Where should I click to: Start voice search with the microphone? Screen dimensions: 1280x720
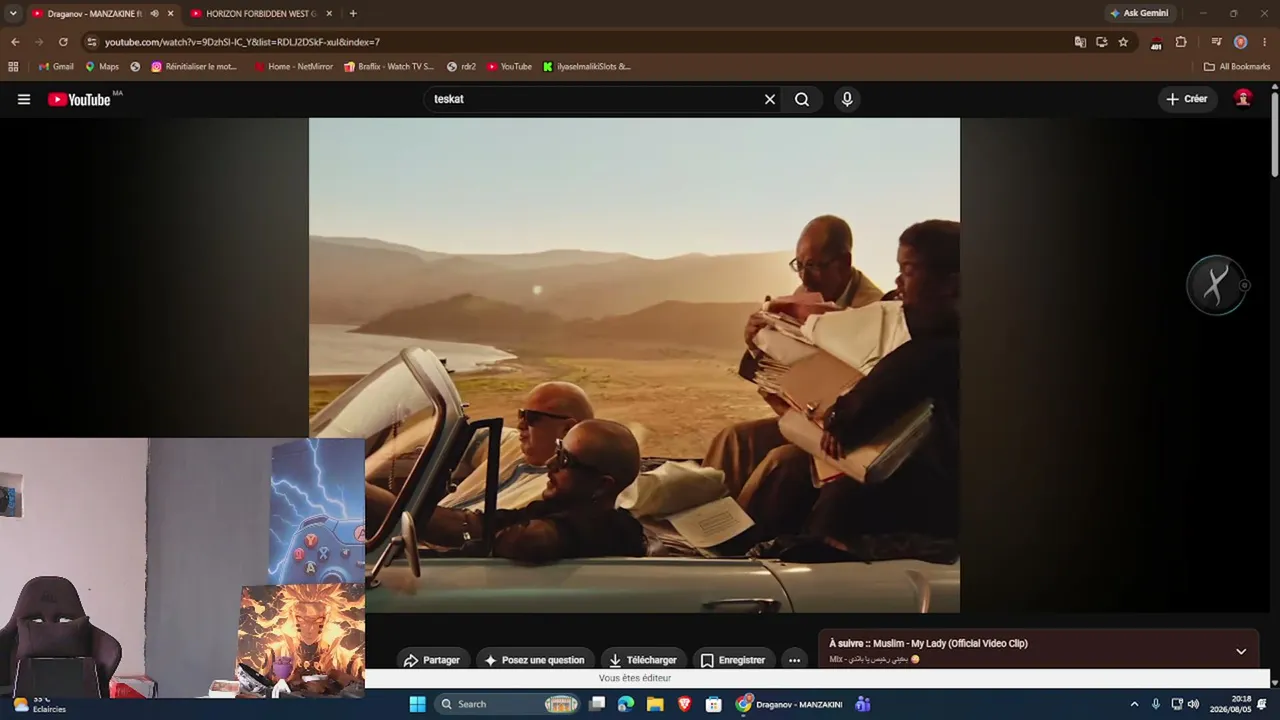pyautogui.click(x=847, y=99)
